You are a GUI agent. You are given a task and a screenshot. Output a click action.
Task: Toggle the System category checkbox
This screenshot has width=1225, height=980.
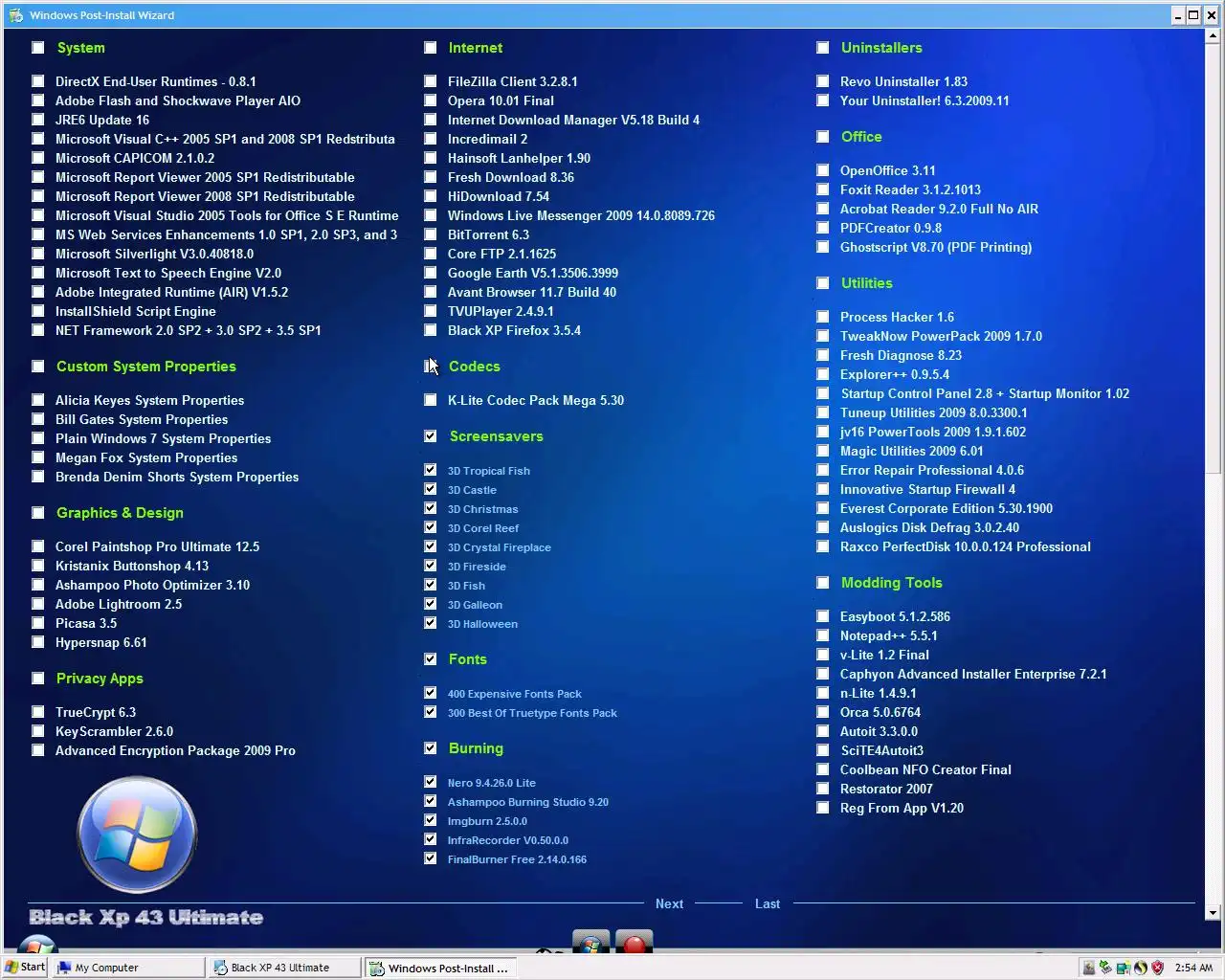(x=38, y=48)
